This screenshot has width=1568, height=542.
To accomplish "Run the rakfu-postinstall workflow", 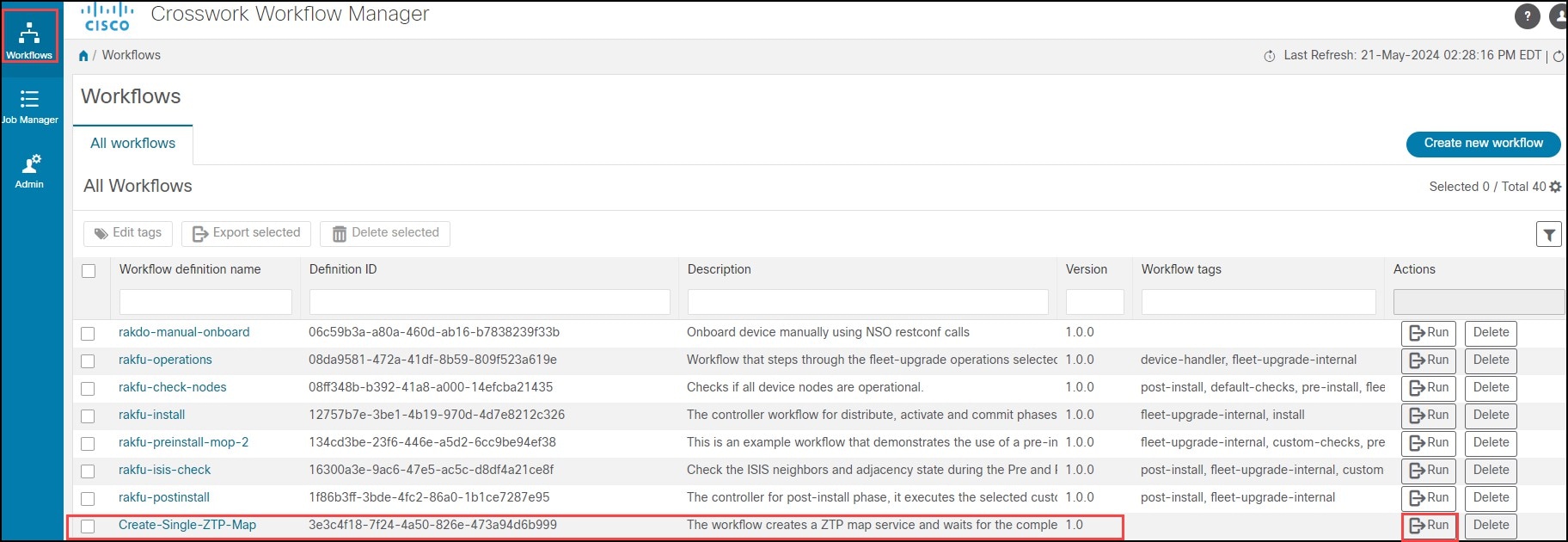I will pyautogui.click(x=1429, y=498).
